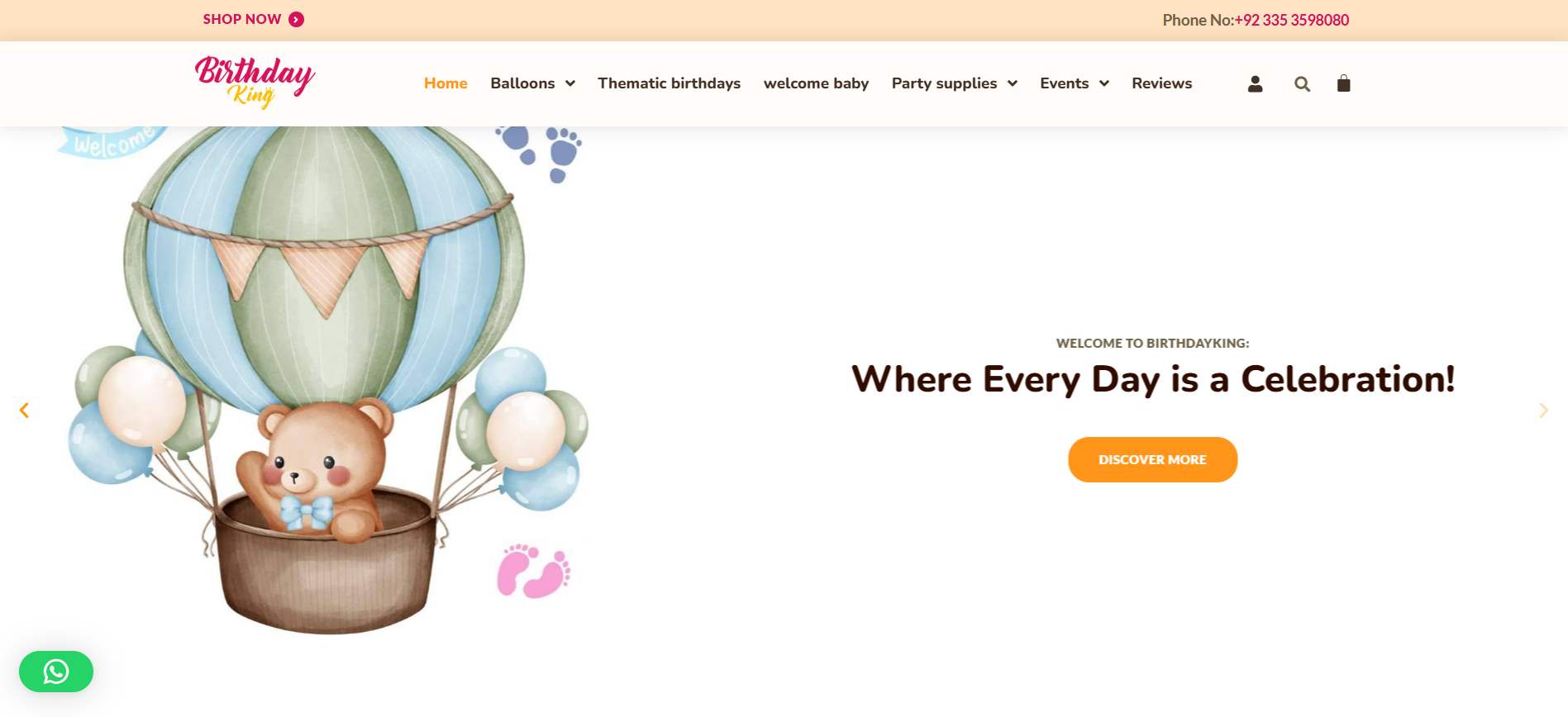
Task: Click the Discover More button
Action: [x=1152, y=459]
